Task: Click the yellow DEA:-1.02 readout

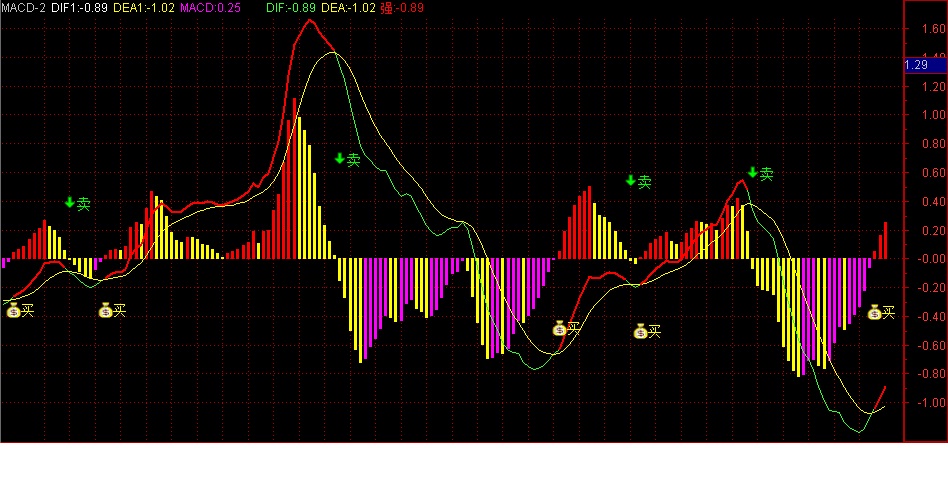Action: click(x=349, y=8)
